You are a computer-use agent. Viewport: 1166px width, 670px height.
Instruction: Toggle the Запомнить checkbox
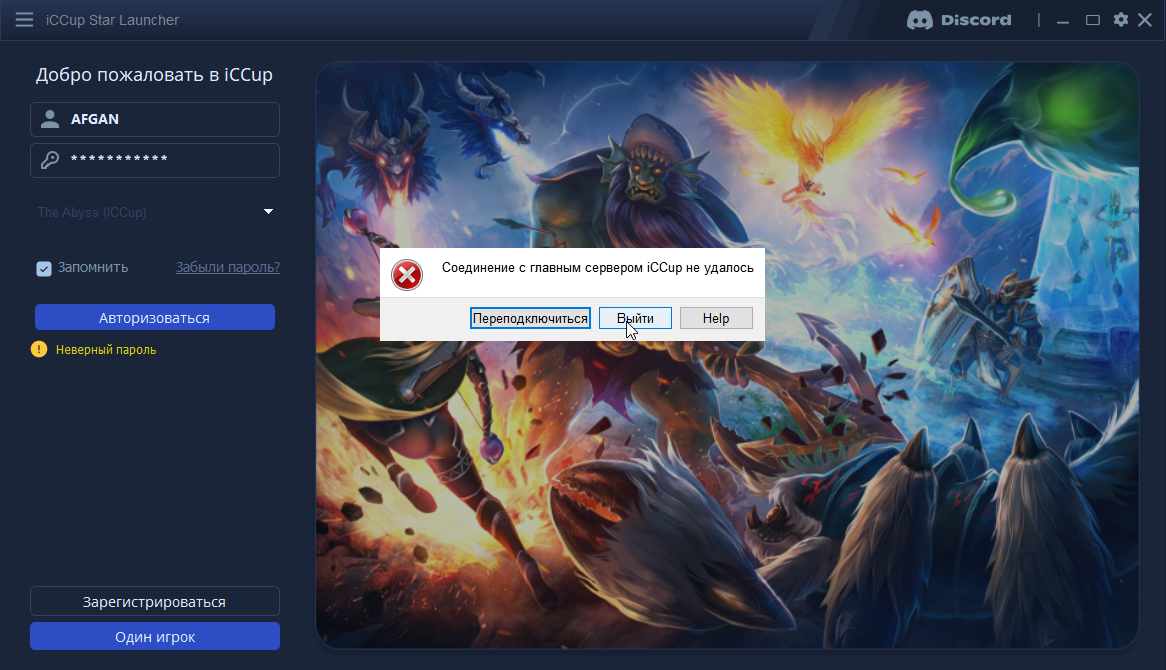click(44, 268)
